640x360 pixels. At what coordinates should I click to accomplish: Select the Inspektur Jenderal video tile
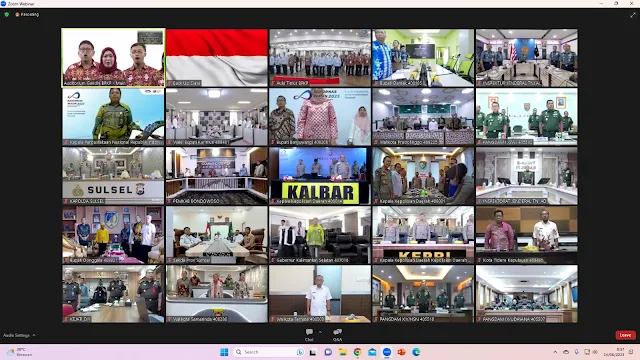527,58
